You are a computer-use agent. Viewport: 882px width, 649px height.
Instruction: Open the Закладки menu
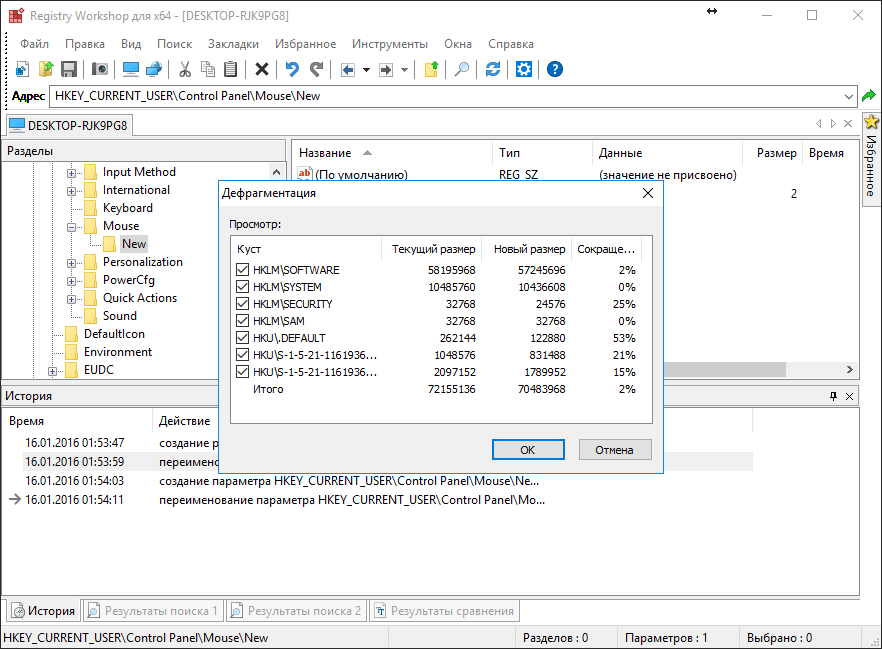point(233,44)
